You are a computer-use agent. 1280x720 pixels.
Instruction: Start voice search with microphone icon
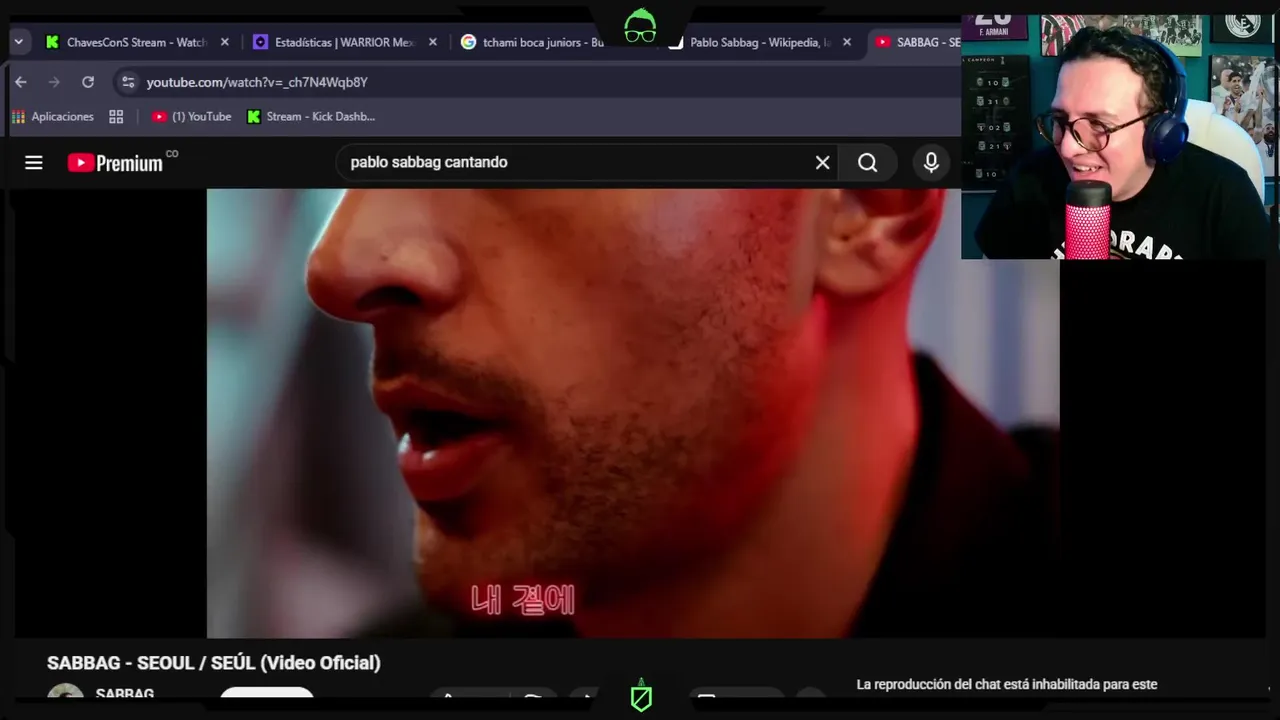pos(931,162)
